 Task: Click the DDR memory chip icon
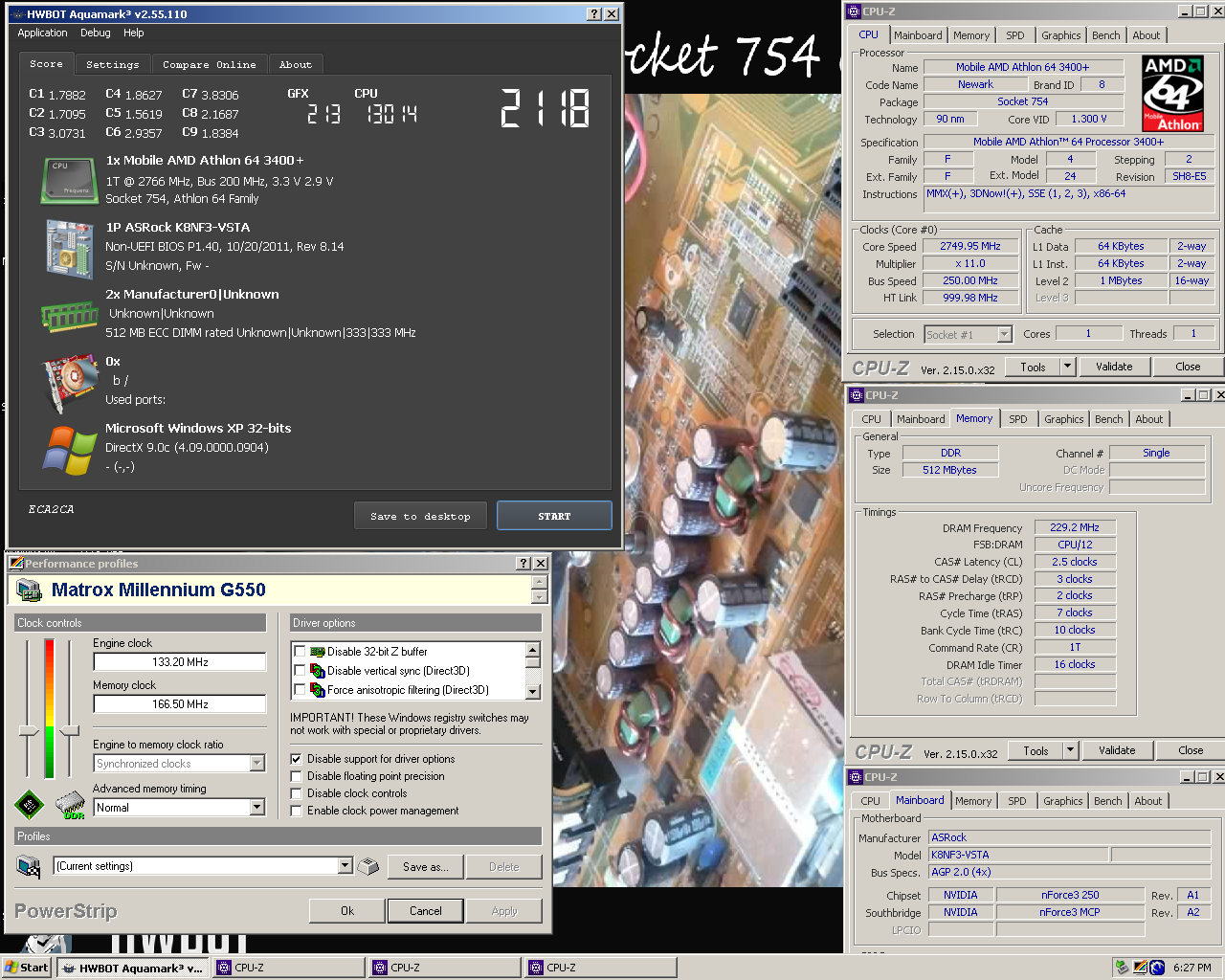tap(71, 806)
